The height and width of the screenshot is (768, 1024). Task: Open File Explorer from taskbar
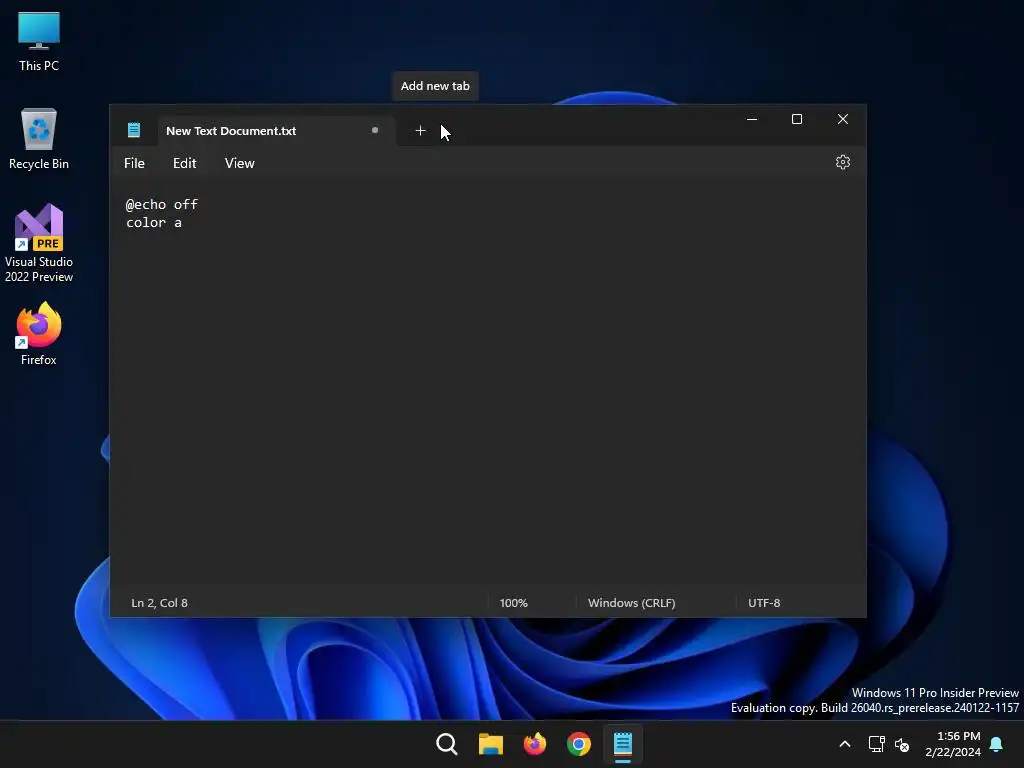pos(490,744)
